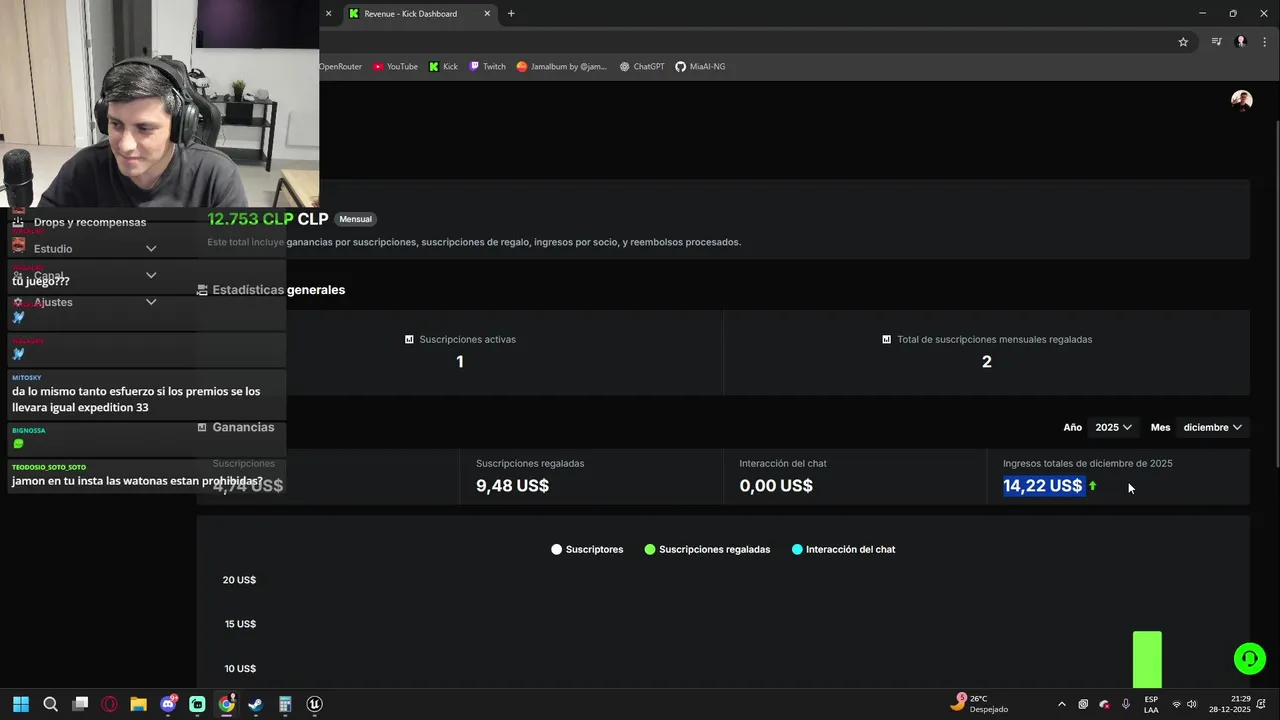This screenshot has width=1280, height=720.
Task: Click Total de suscripciones mensuales regaladas icon
Action: click(x=886, y=340)
